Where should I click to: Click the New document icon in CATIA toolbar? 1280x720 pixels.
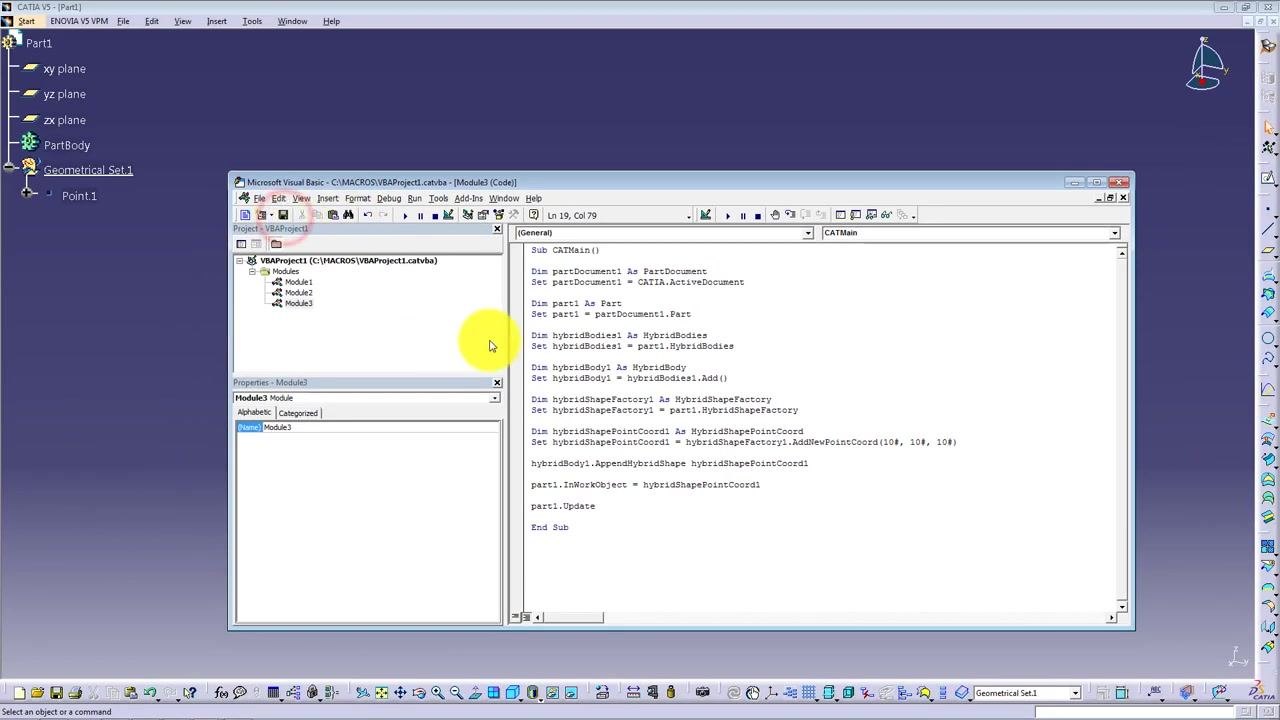pos(19,693)
